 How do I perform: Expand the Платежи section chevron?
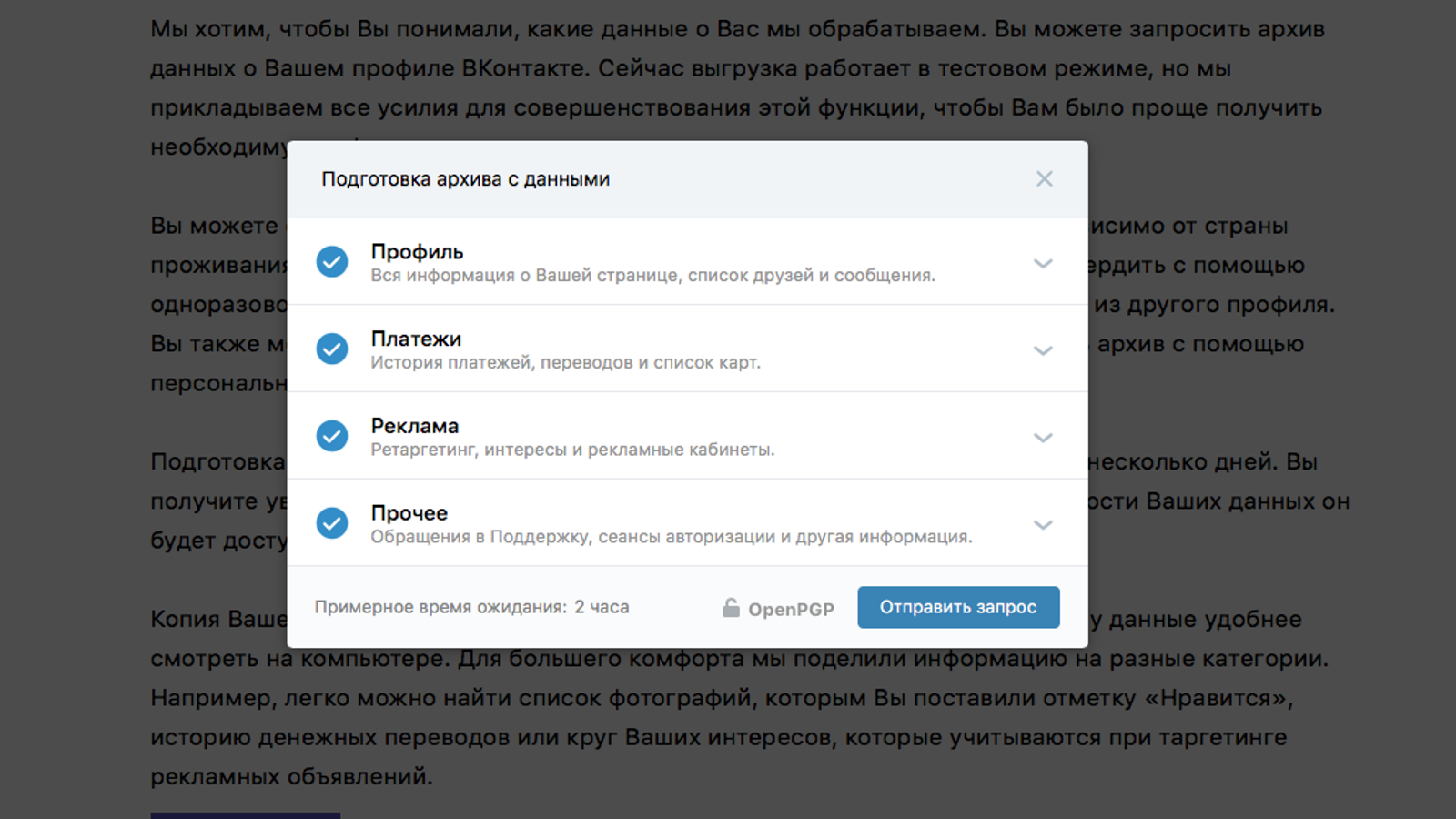point(1043,350)
